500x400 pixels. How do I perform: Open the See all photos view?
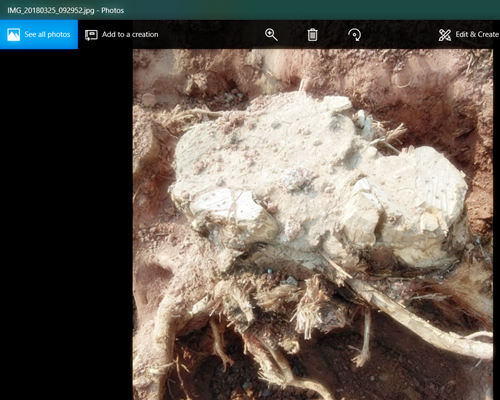click(39, 34)
